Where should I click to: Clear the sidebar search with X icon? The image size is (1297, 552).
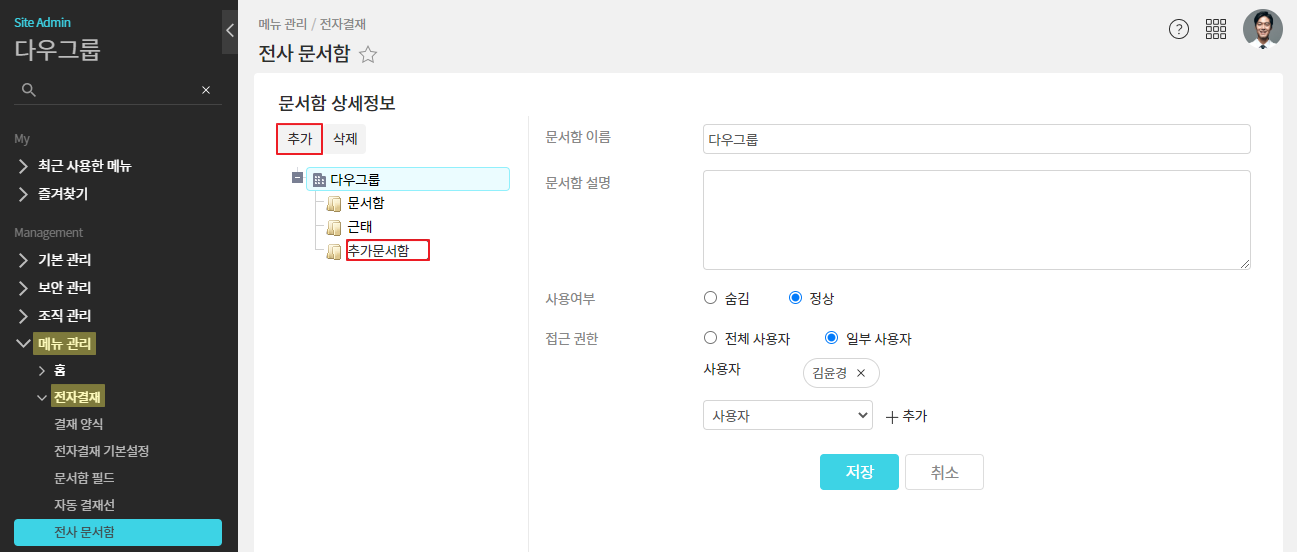click(206, 90)
